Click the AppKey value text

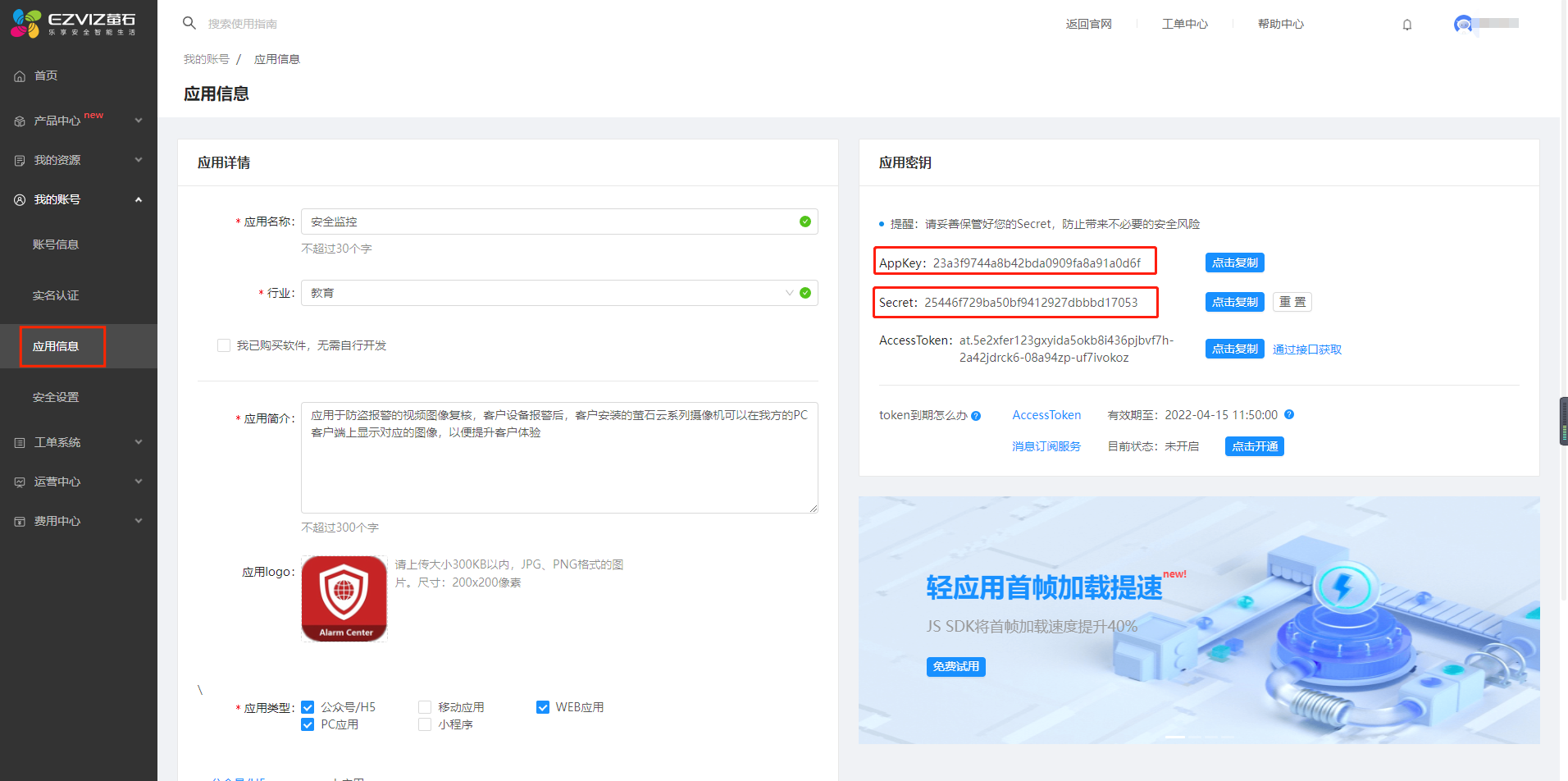click(1037, 263)
